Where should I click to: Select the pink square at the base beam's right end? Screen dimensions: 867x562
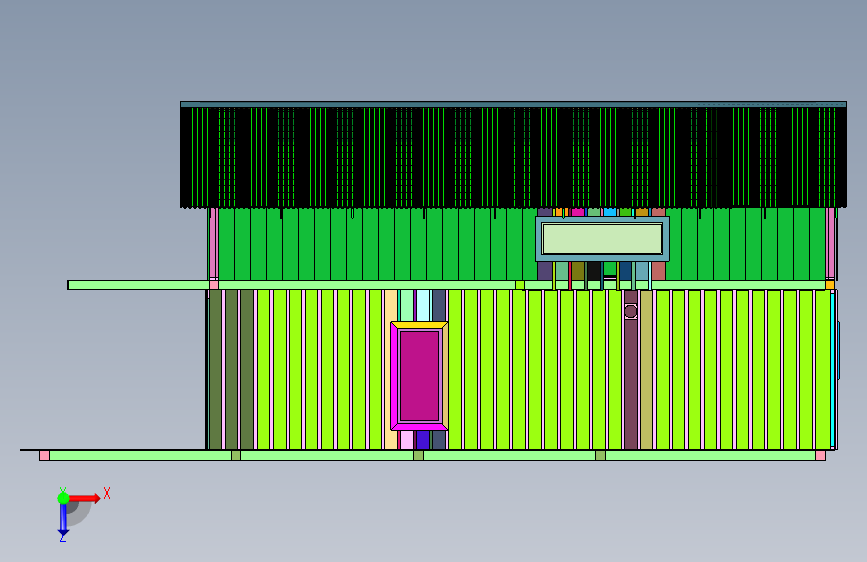(x=821, y=455)
